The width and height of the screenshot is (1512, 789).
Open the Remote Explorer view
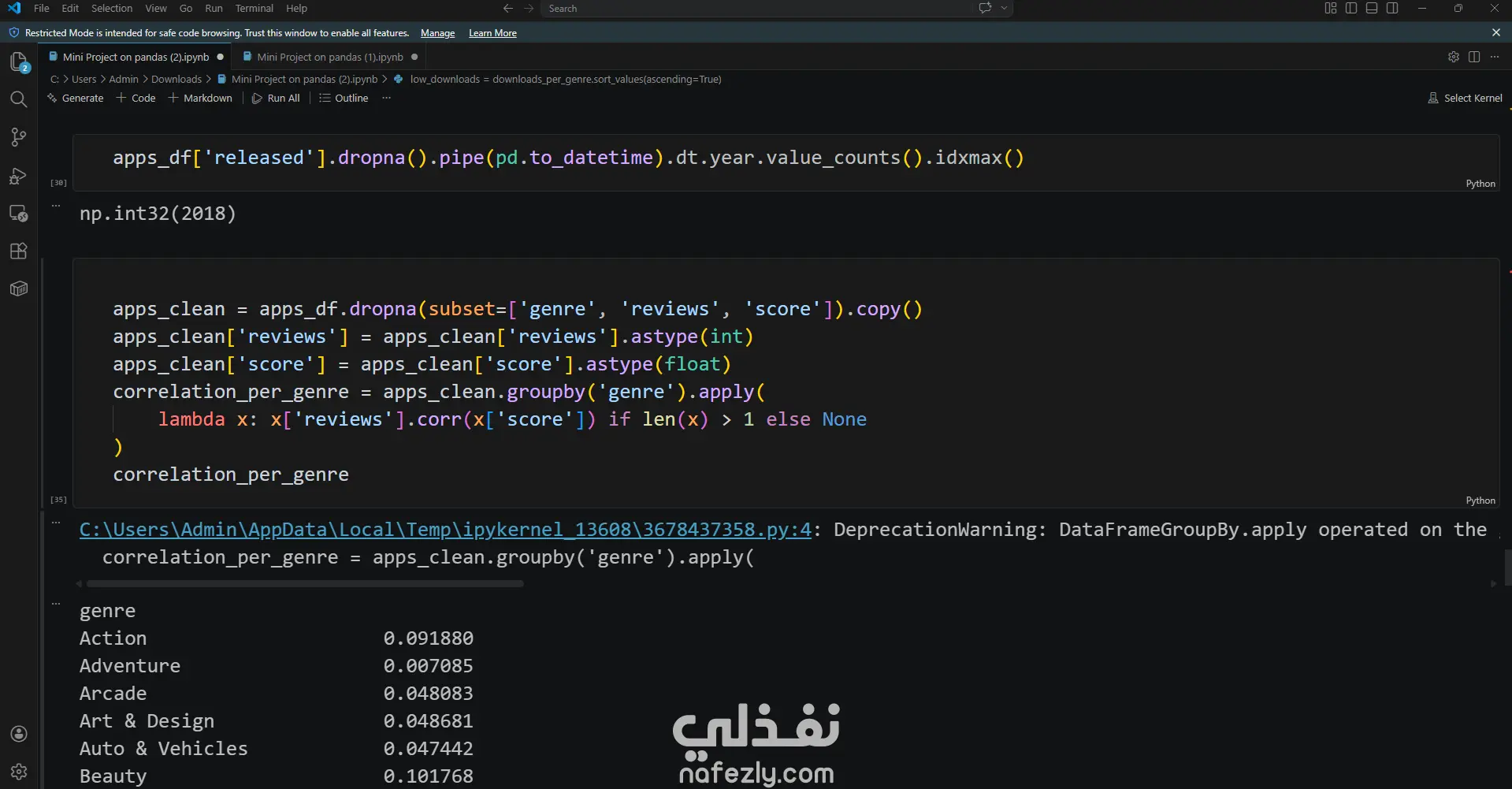pos(19,213)
